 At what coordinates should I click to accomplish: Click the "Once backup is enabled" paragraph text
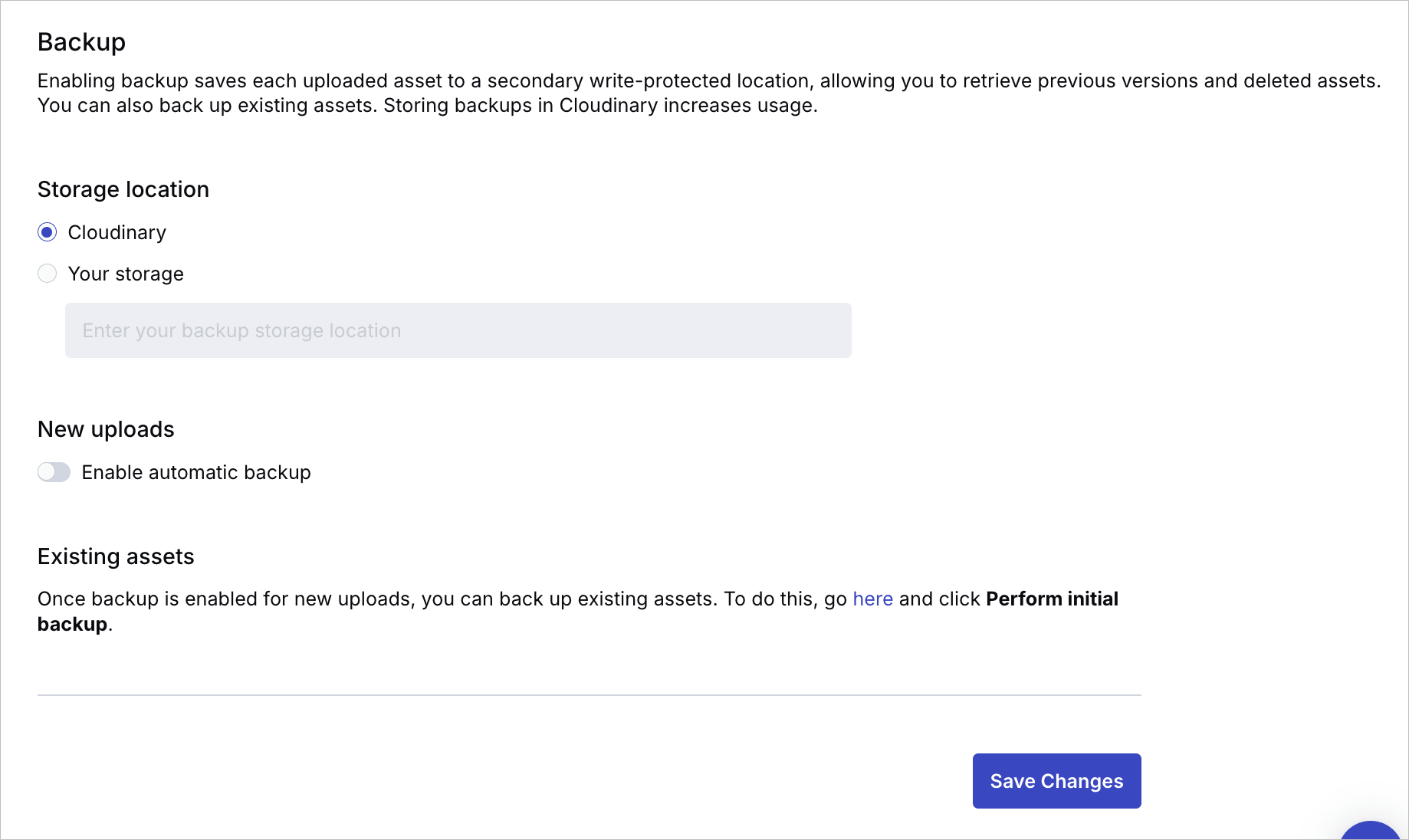(x=578, y=611)
